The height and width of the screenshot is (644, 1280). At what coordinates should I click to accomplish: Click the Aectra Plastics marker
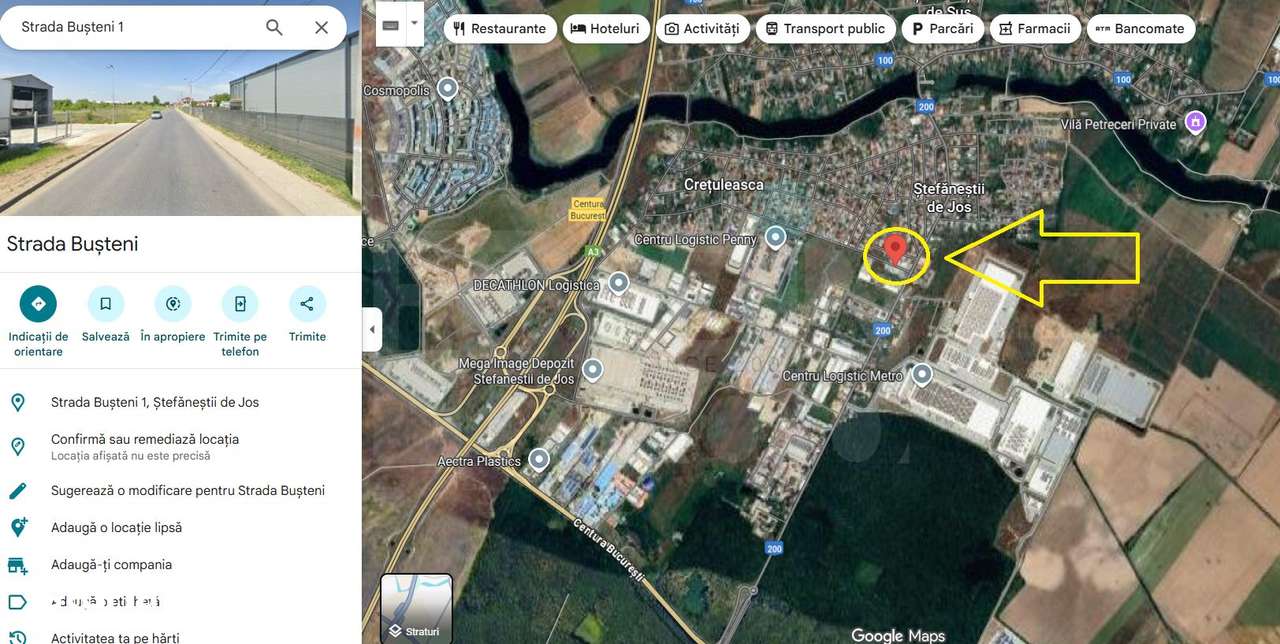pos(539,460)
